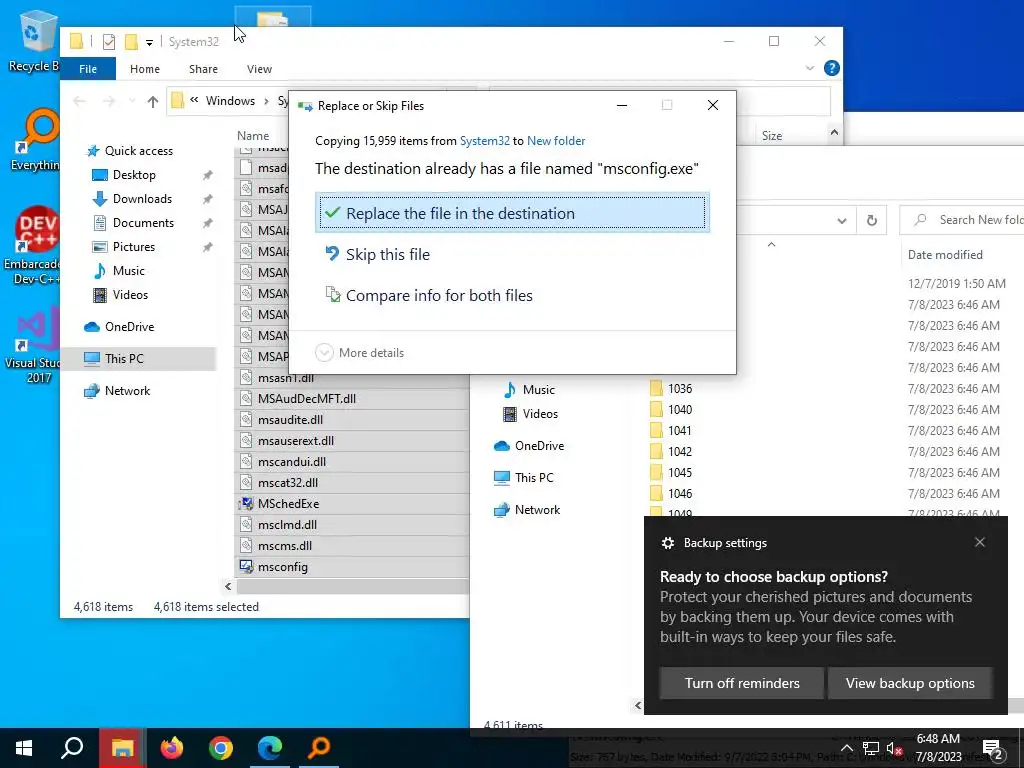
Task: Open Firefox from the taskbar
Action: 172,748
